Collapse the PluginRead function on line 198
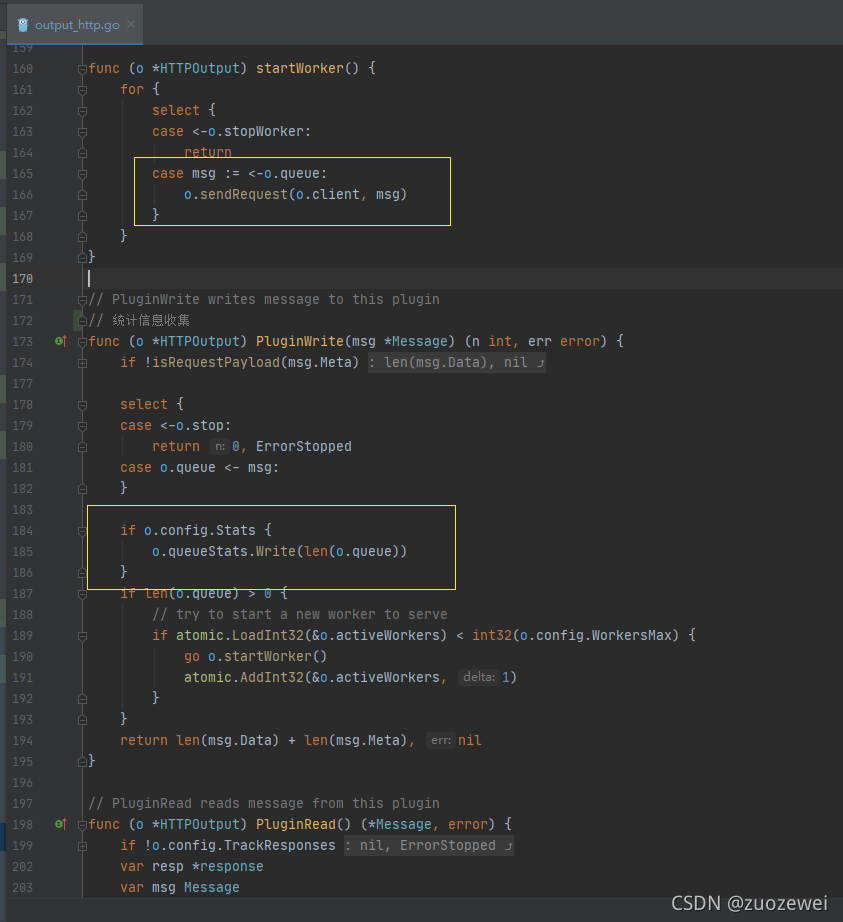The image size is (843, 922). click(x=82, y=825)
